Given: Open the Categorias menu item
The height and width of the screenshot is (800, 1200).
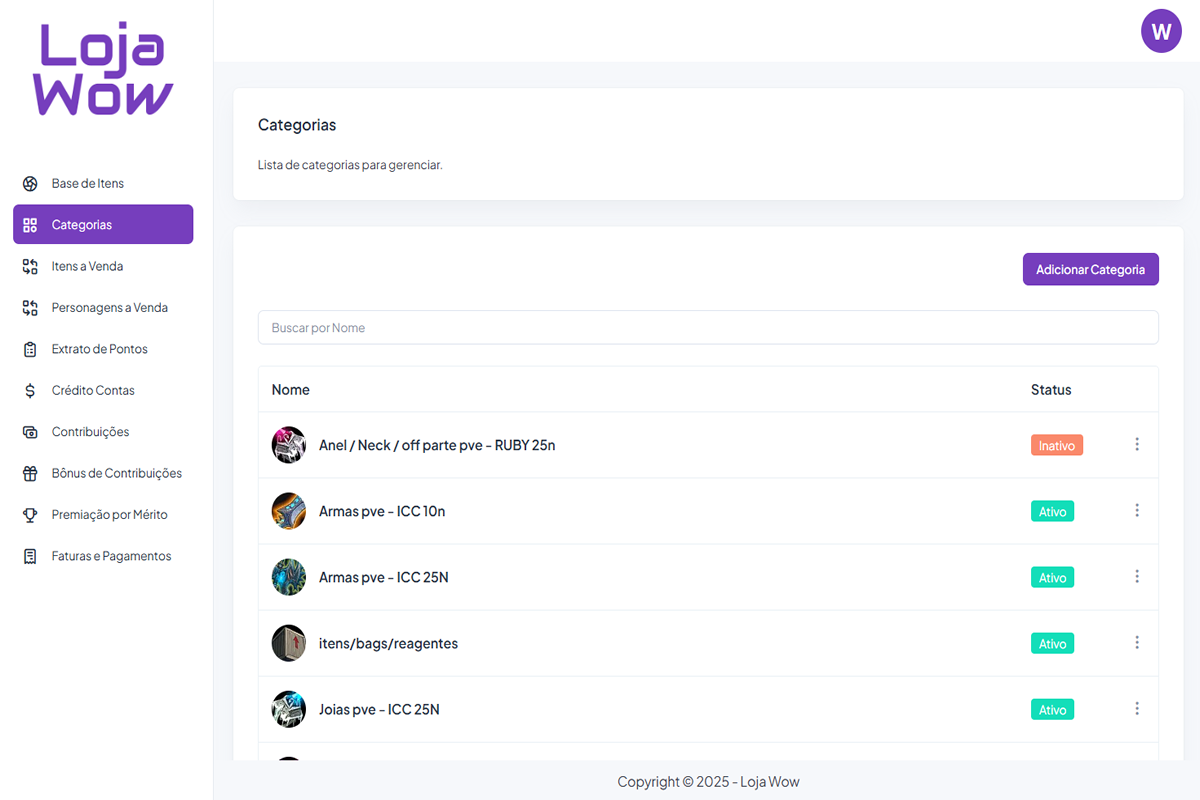Looking at the screenshot, I should pos(103,225).
